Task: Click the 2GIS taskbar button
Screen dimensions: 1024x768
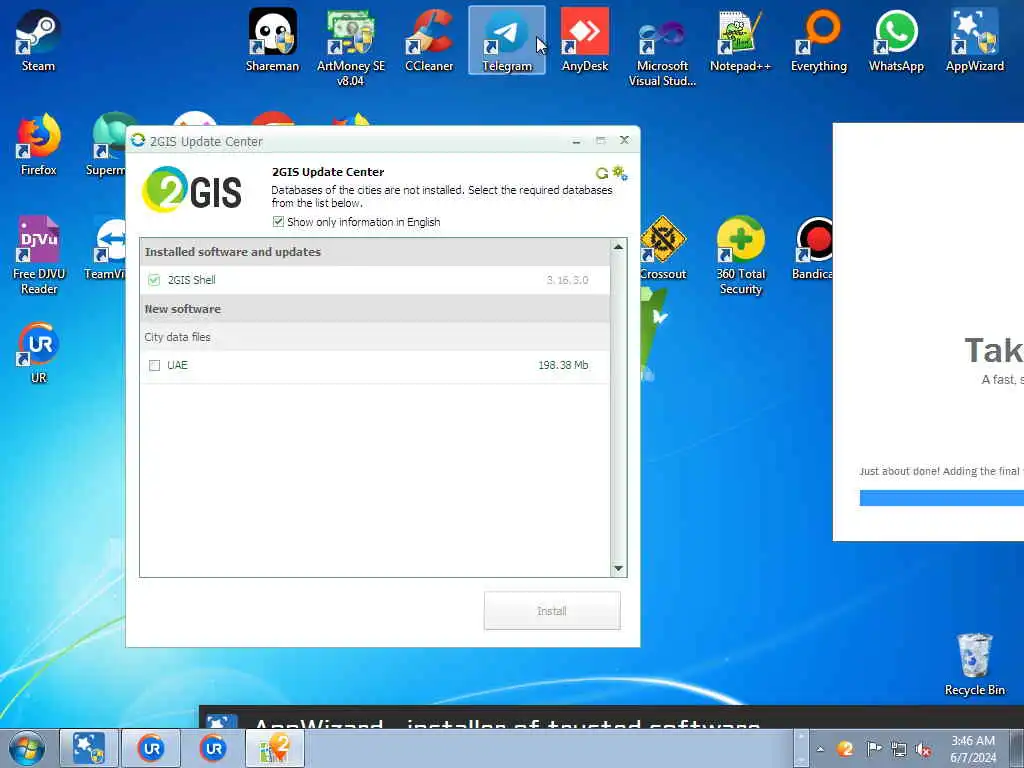Action: [x=275, y=748]
